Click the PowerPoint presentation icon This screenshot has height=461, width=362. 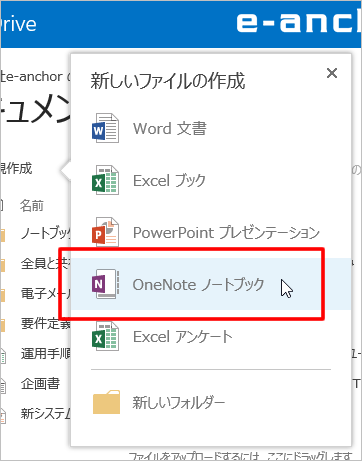coord(105,232)
